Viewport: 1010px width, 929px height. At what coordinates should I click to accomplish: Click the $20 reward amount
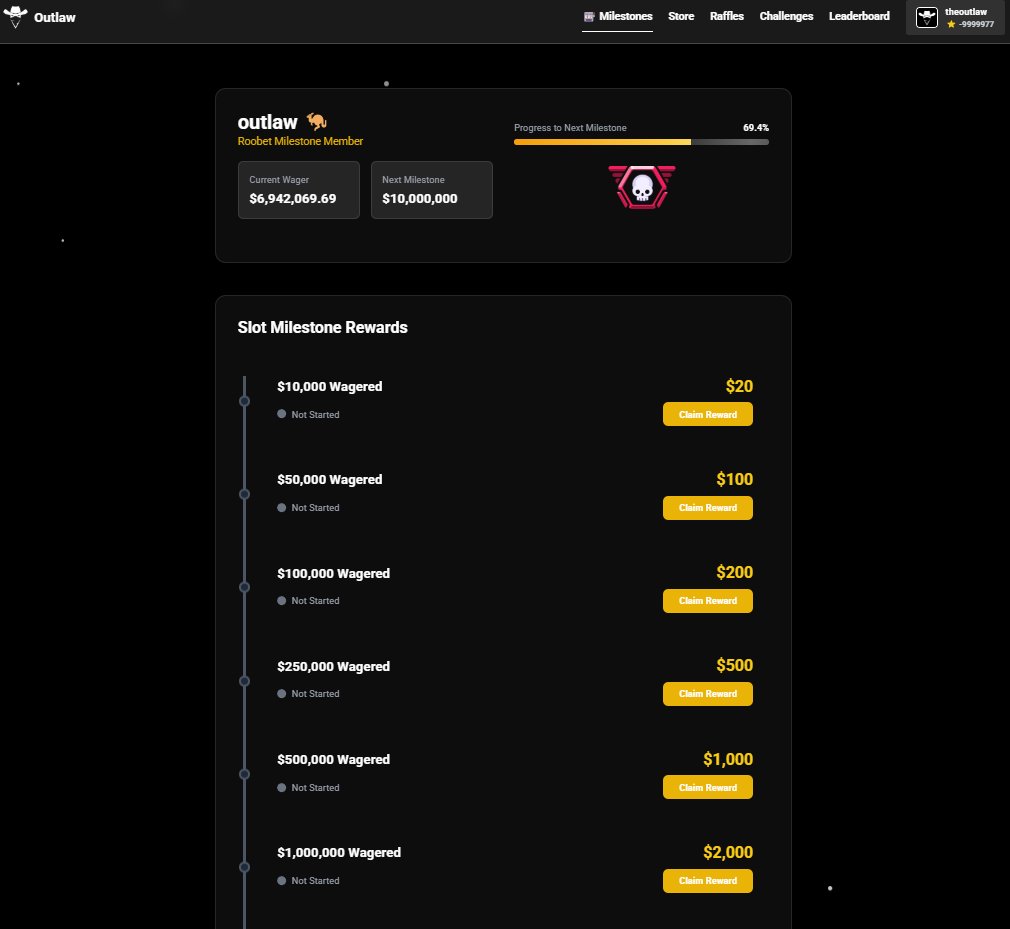click(739, 386)
